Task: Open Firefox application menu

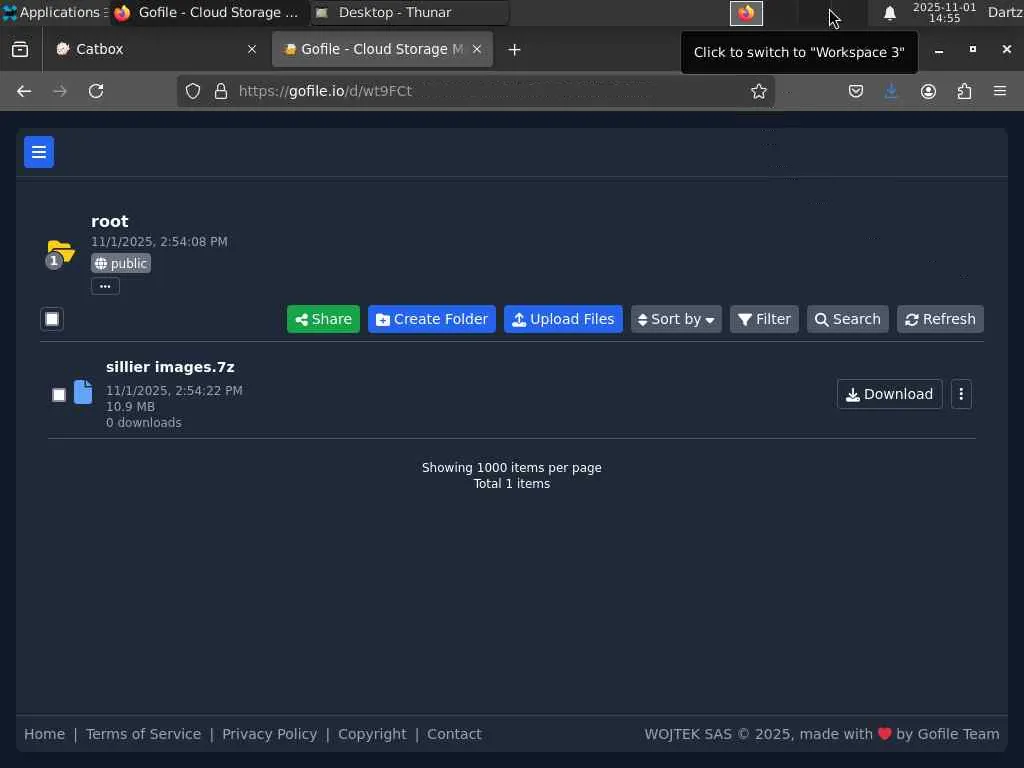Action: tap(1000, 91)
